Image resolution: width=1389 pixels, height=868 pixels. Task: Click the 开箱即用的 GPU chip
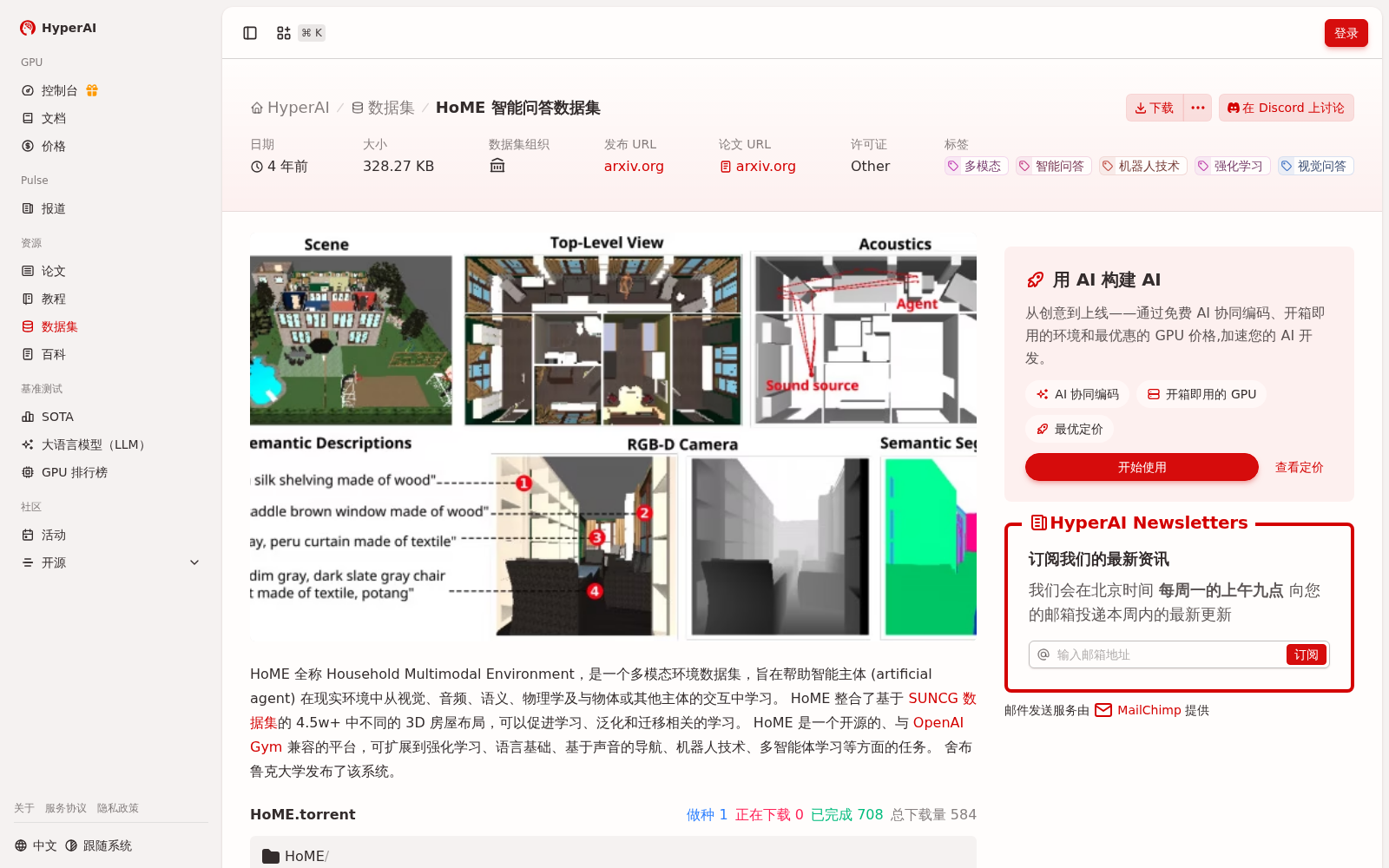tap(1201, 394)
